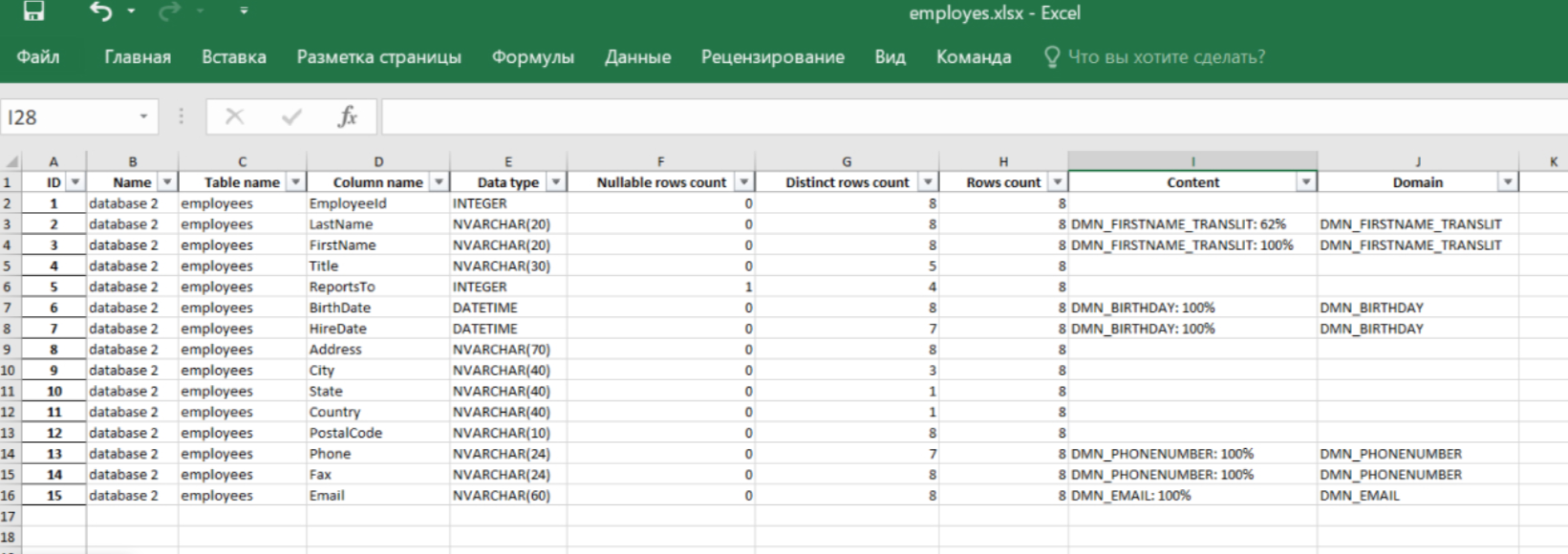Open the Column name filter dropdown
Image resolution: width=1568 pixels, height=554 pixels.
(440, 182)
